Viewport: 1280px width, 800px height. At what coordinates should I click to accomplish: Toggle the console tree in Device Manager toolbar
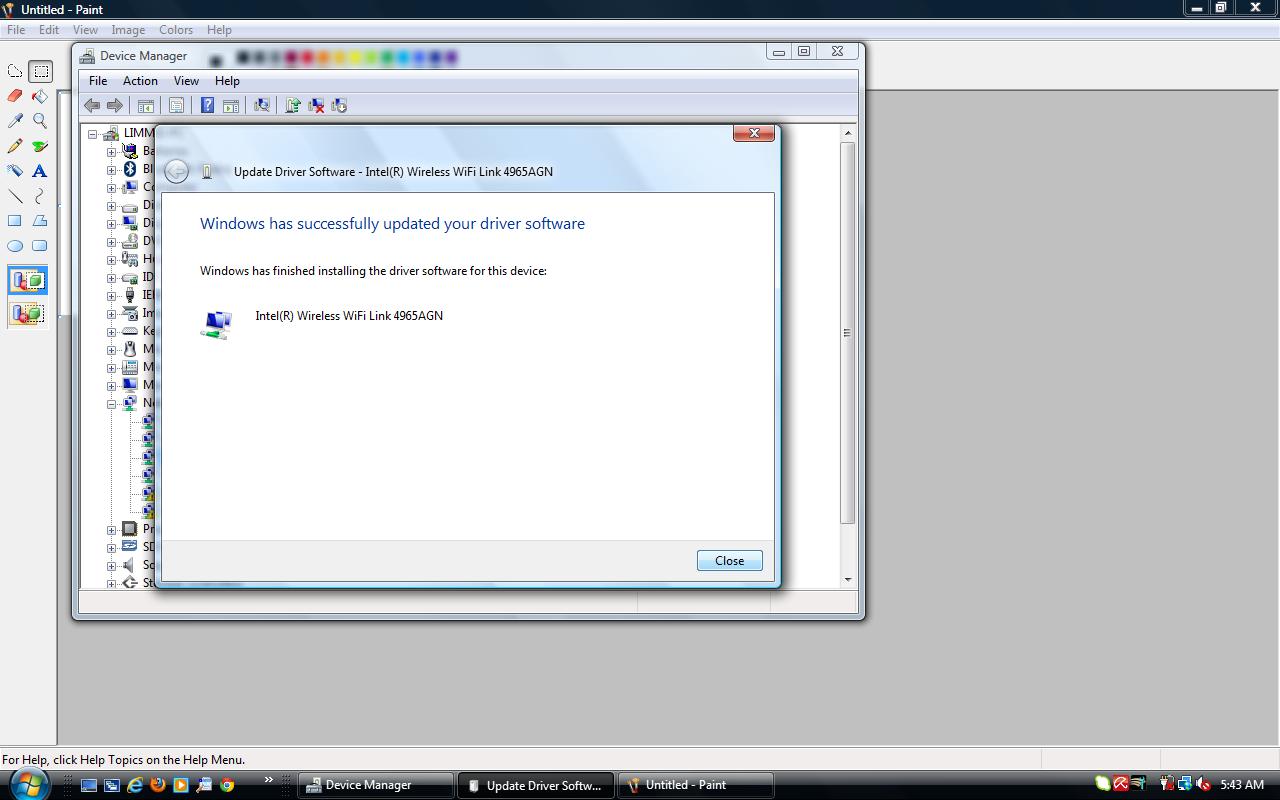tap(146, 105)
